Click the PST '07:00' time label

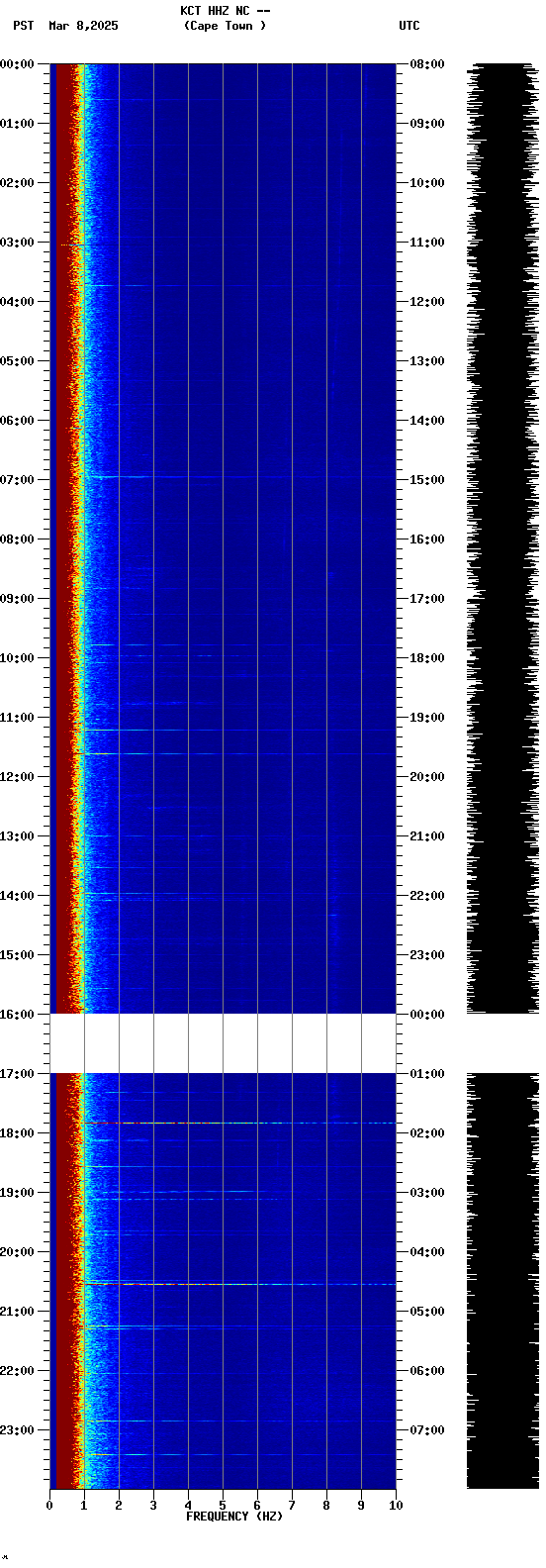pos(17,480)
